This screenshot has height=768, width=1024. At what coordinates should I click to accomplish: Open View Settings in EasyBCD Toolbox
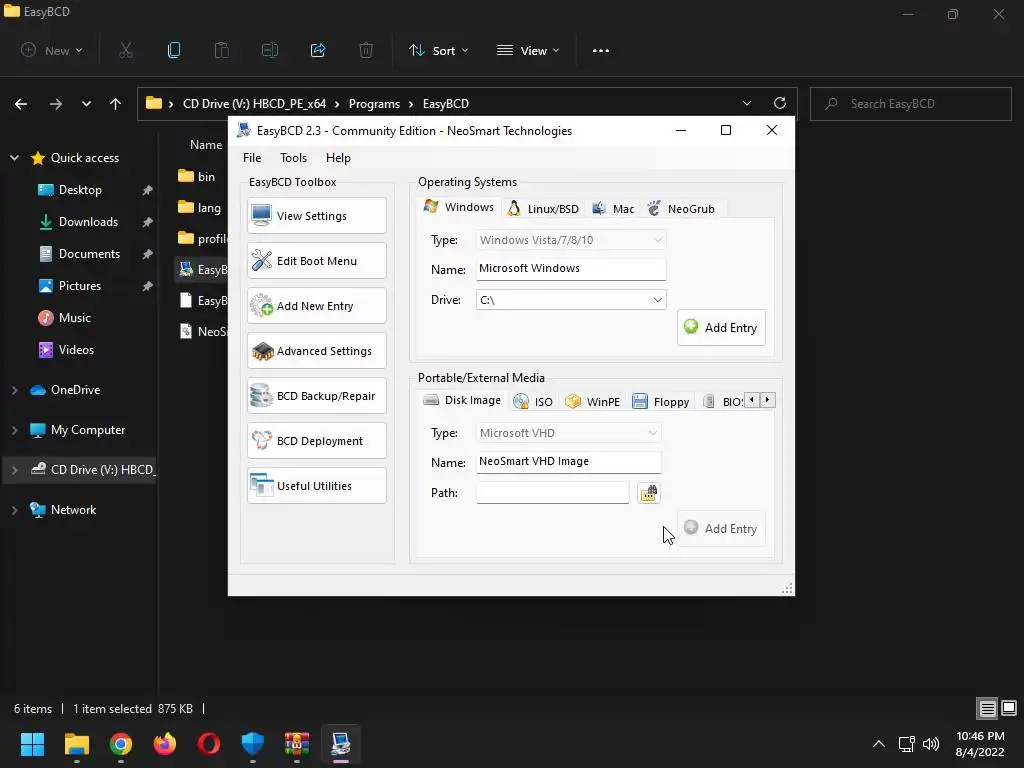coord(317,216)
